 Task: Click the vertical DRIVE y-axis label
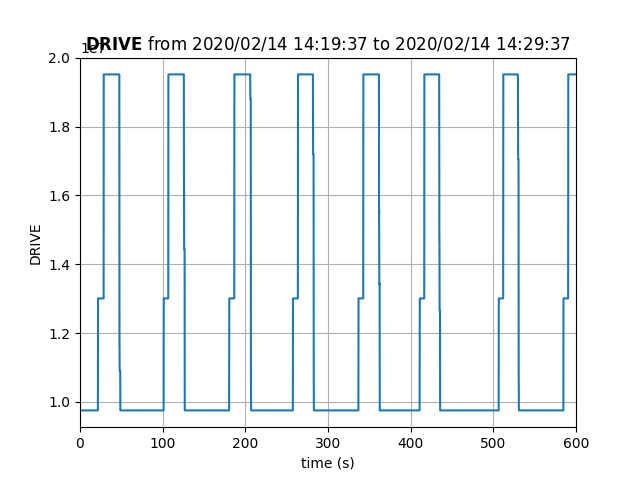pyautogui.click(x=36, y=245)
